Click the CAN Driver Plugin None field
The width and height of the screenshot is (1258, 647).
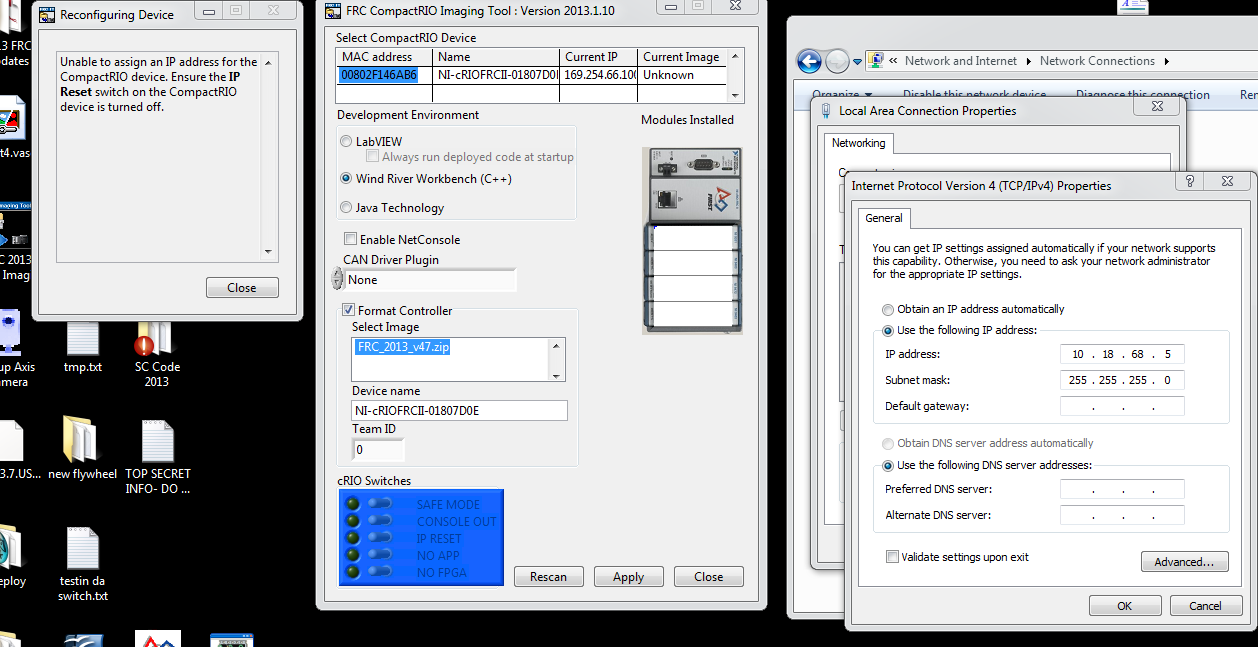430,280
